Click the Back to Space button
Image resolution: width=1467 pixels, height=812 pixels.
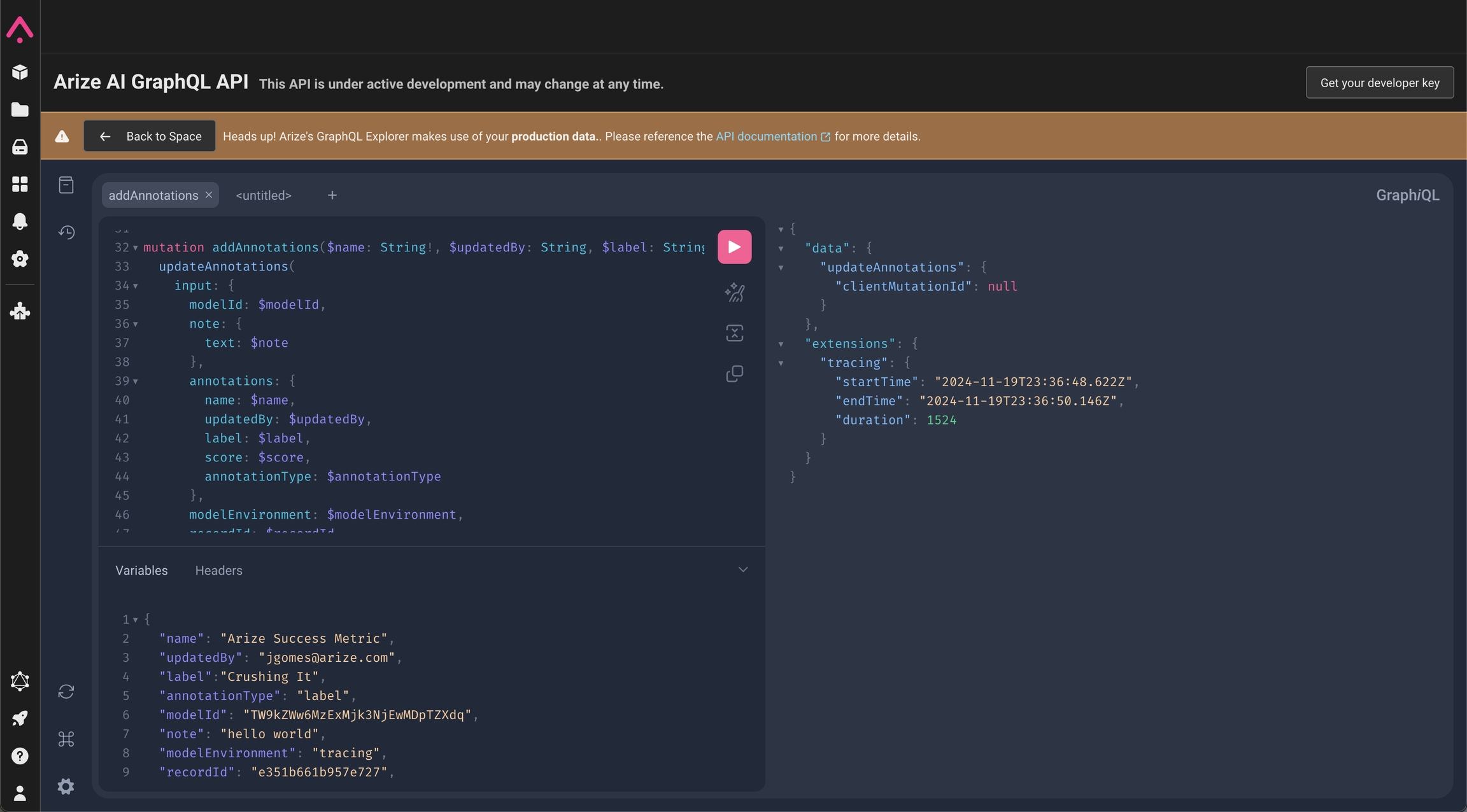(x=150, y=136)
